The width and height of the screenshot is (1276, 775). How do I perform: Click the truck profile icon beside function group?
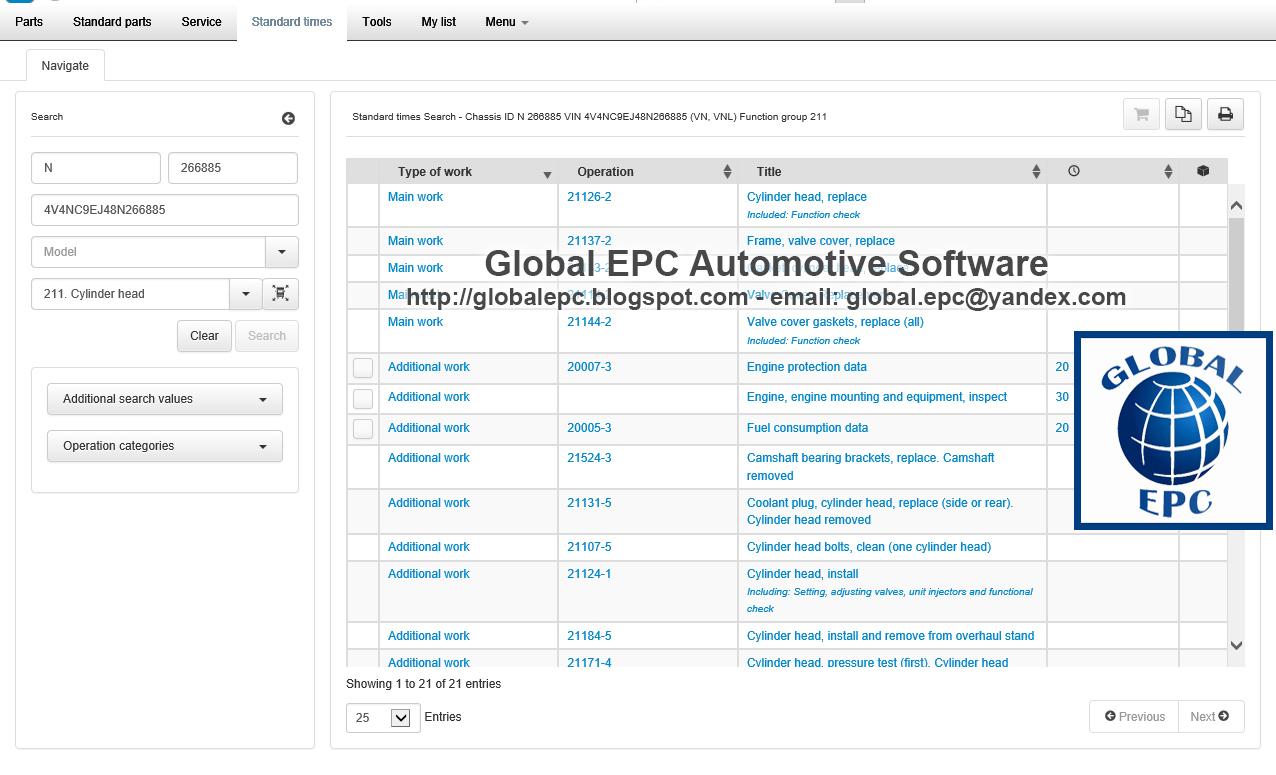tap(281, 293)
